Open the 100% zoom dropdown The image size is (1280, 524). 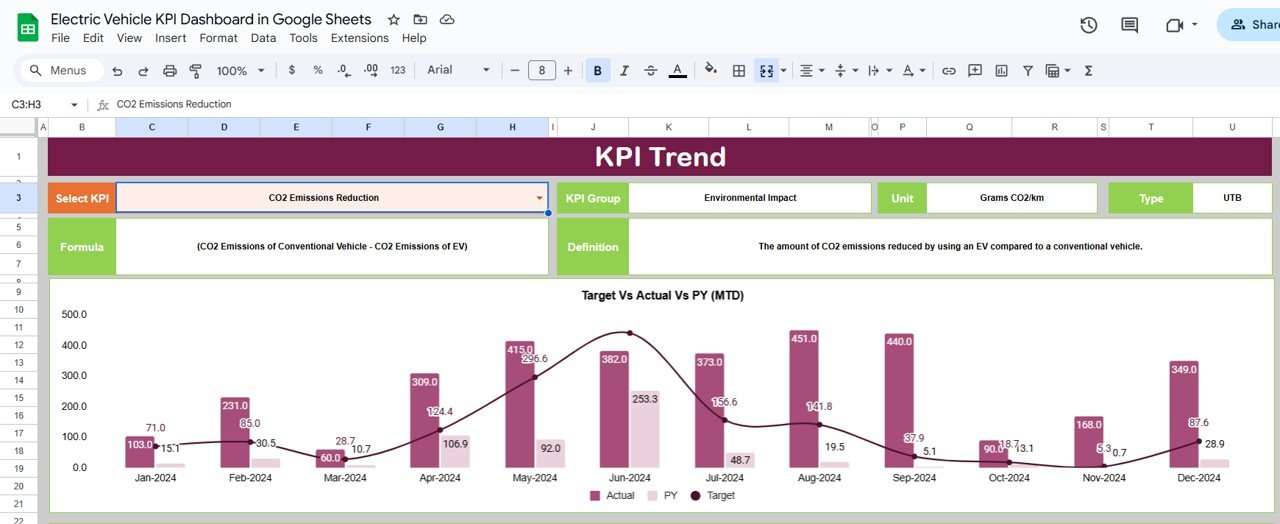(x=241, y=71)
